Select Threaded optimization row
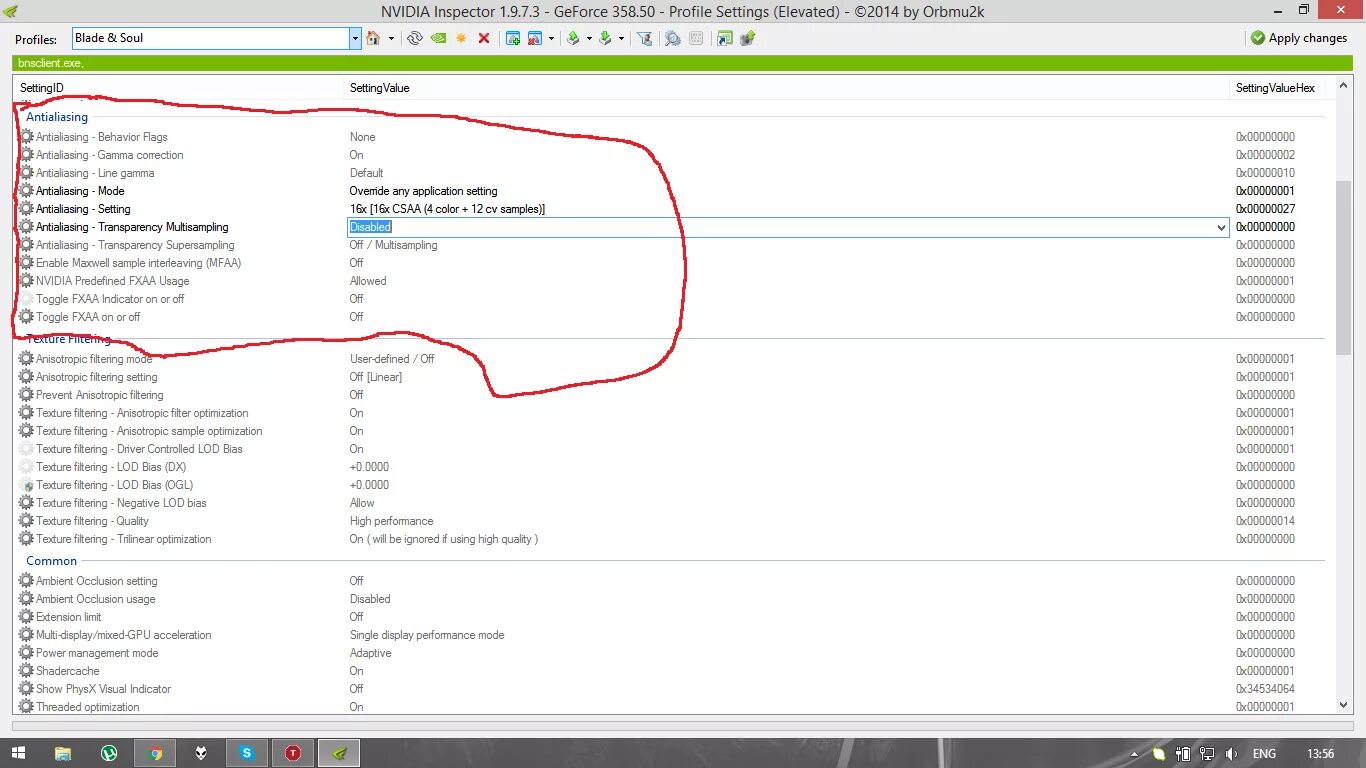The height and width of the screenshot is (768, 1366). click(x=672, y=707)
